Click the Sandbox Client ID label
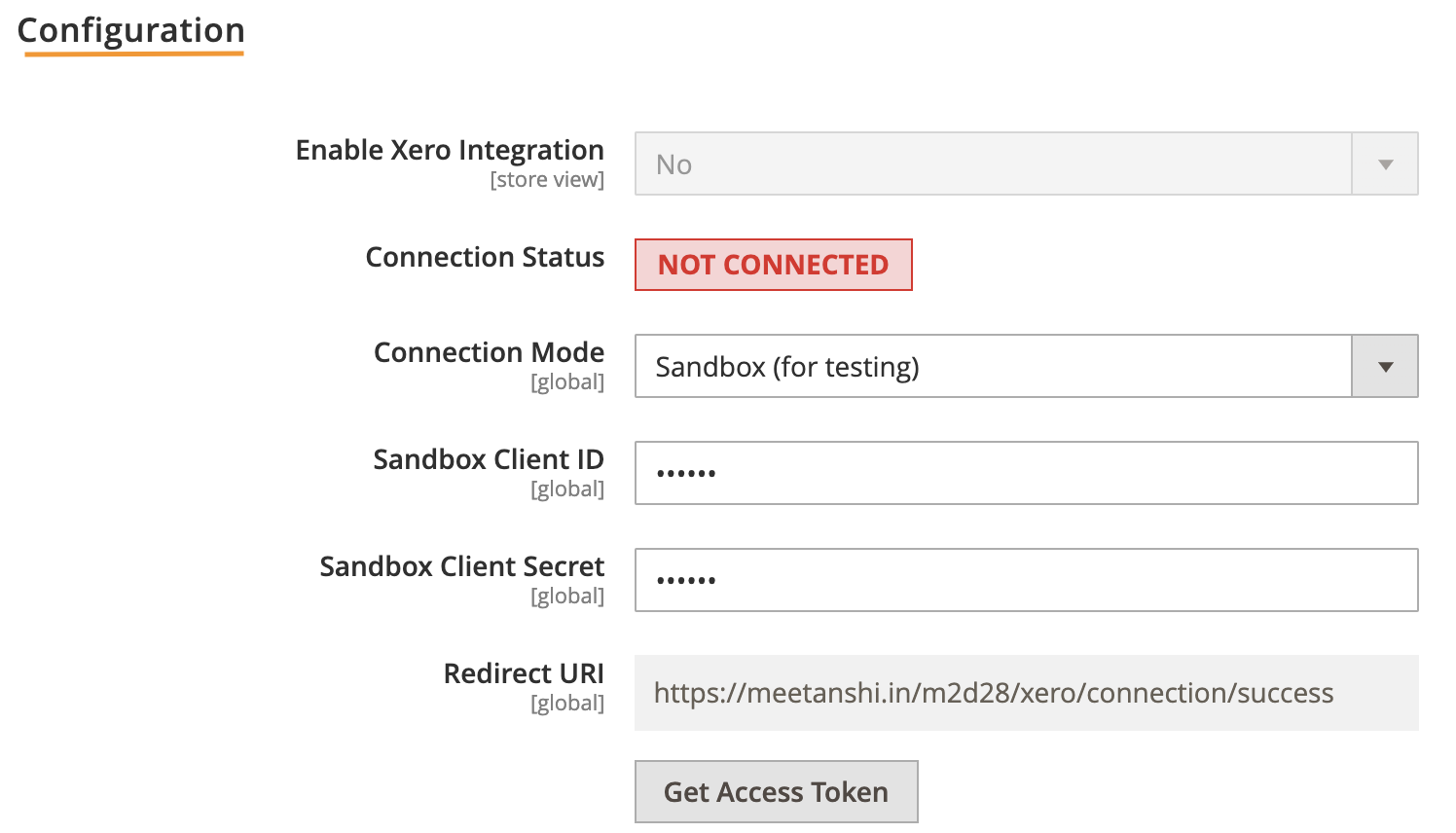 click(489, 459)
